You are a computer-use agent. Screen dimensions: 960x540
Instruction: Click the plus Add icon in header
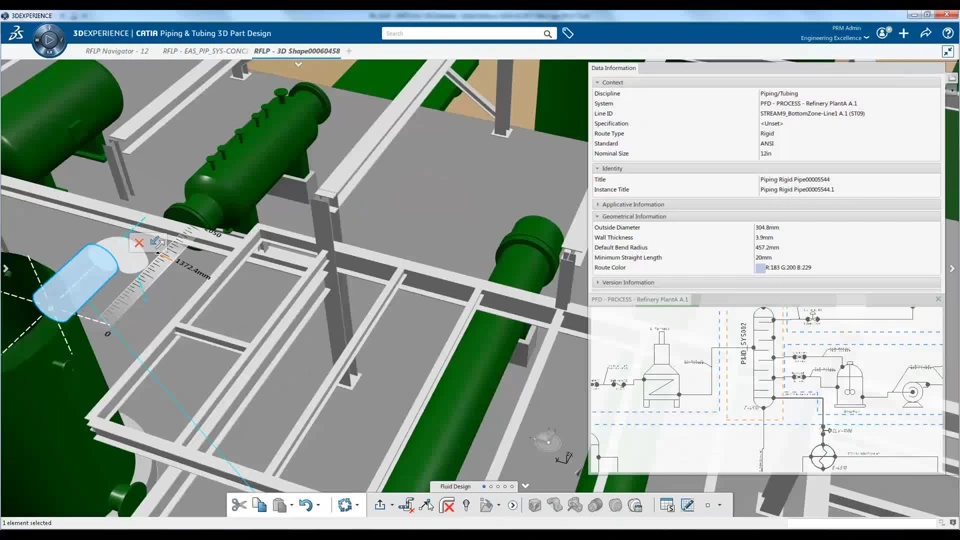pyautogui.click(x=904, y=33)
